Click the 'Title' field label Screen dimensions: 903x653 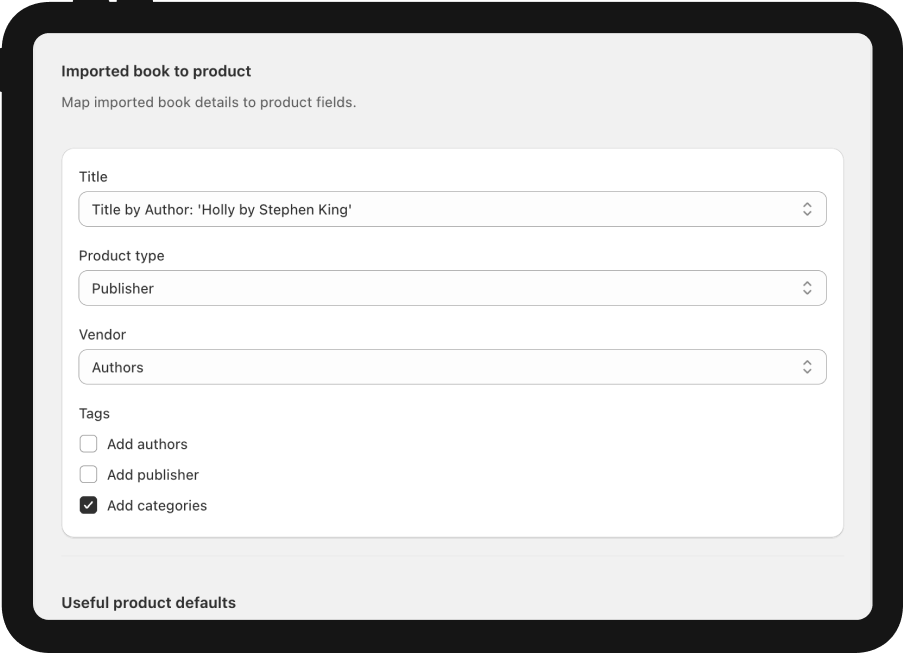pos(93,177)
